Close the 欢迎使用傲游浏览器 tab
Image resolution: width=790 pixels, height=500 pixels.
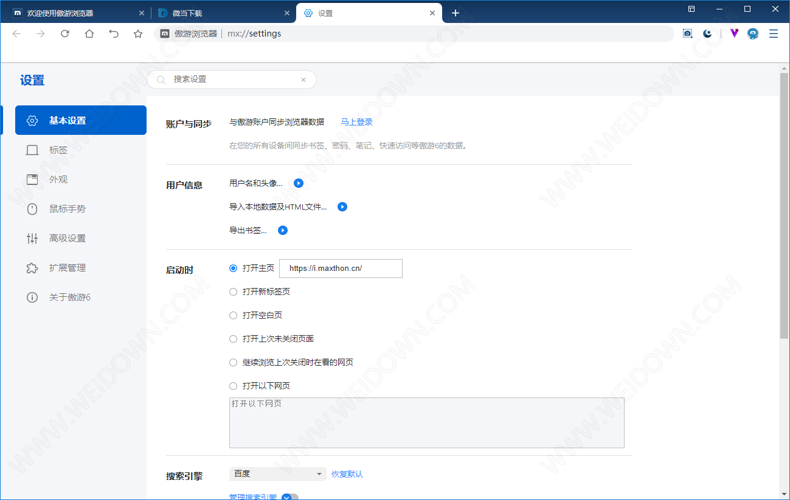(x=142, y=13)
